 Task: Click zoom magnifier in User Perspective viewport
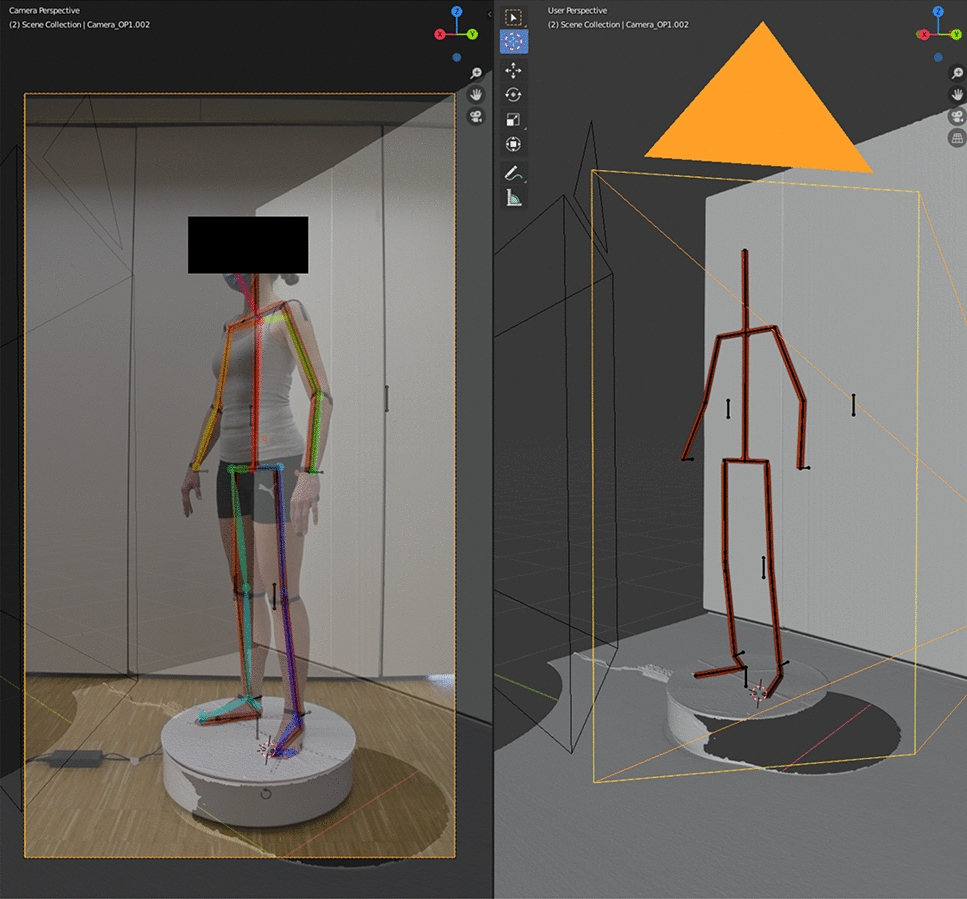(955, 72)
